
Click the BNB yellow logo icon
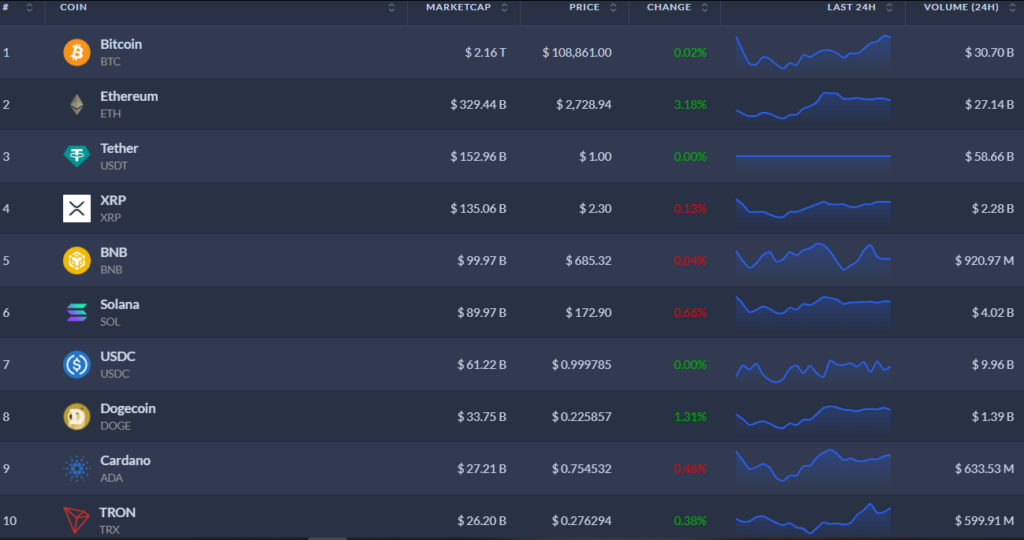(77, 260)
